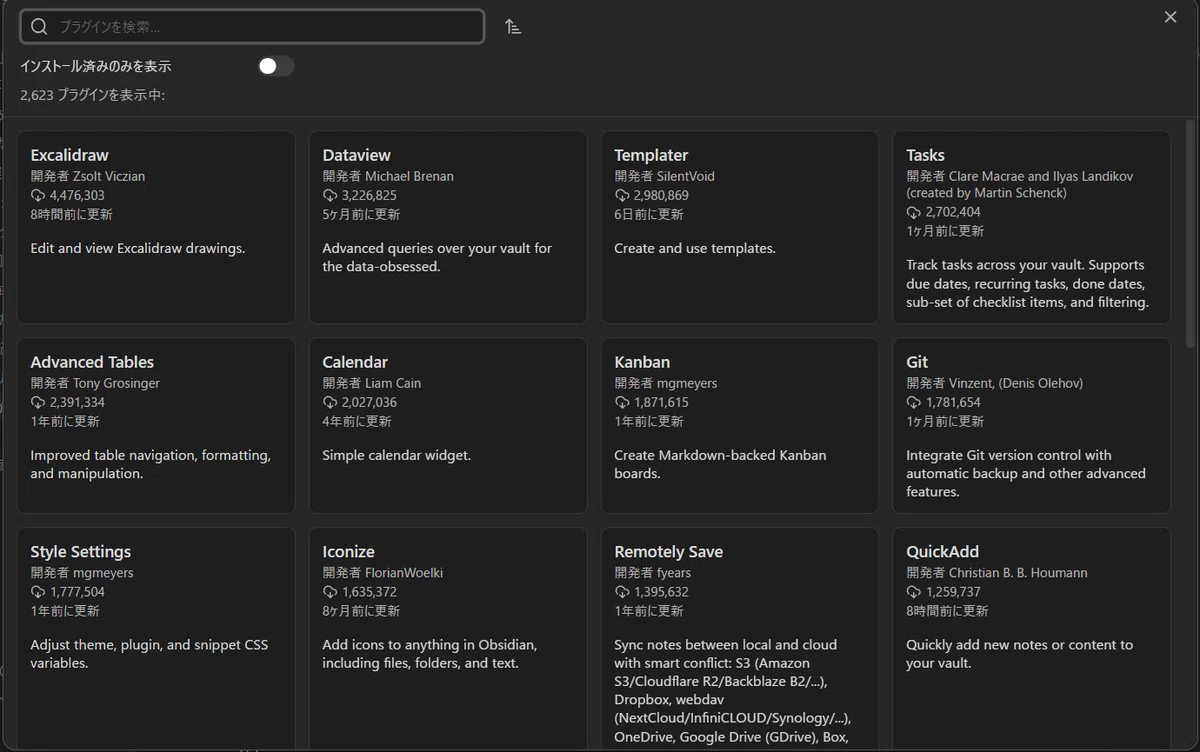The height and width of the screenshot is (752, 1200).
Task: Click download icon on Style Settings card
Action: pos(38,592)
